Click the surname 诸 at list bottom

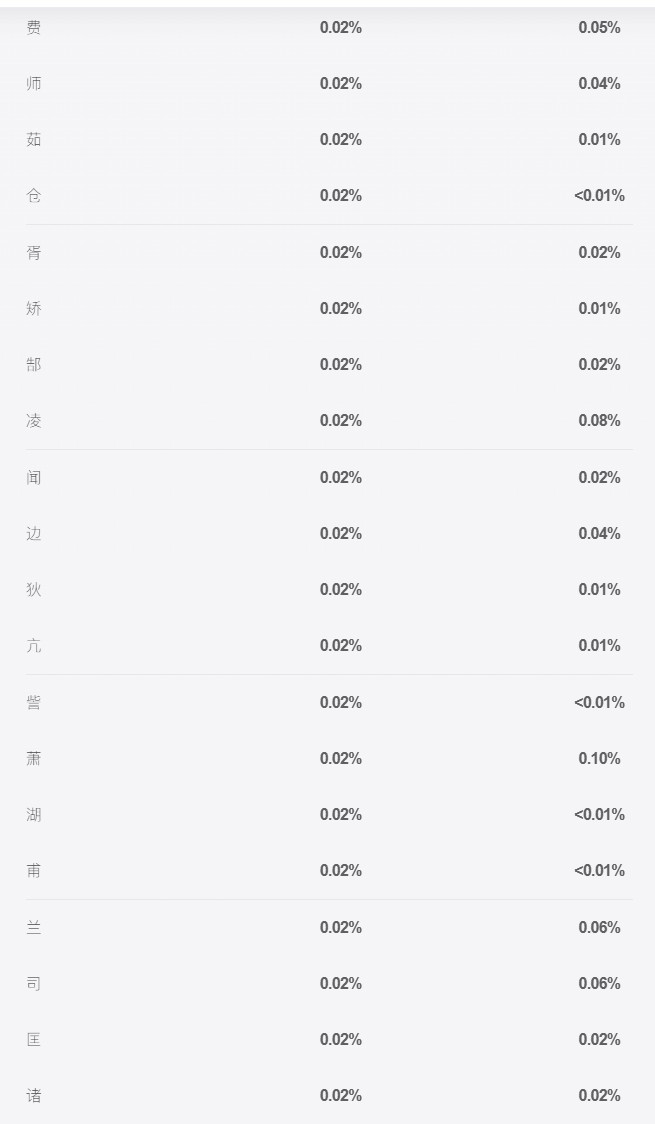pos(34,1095)
